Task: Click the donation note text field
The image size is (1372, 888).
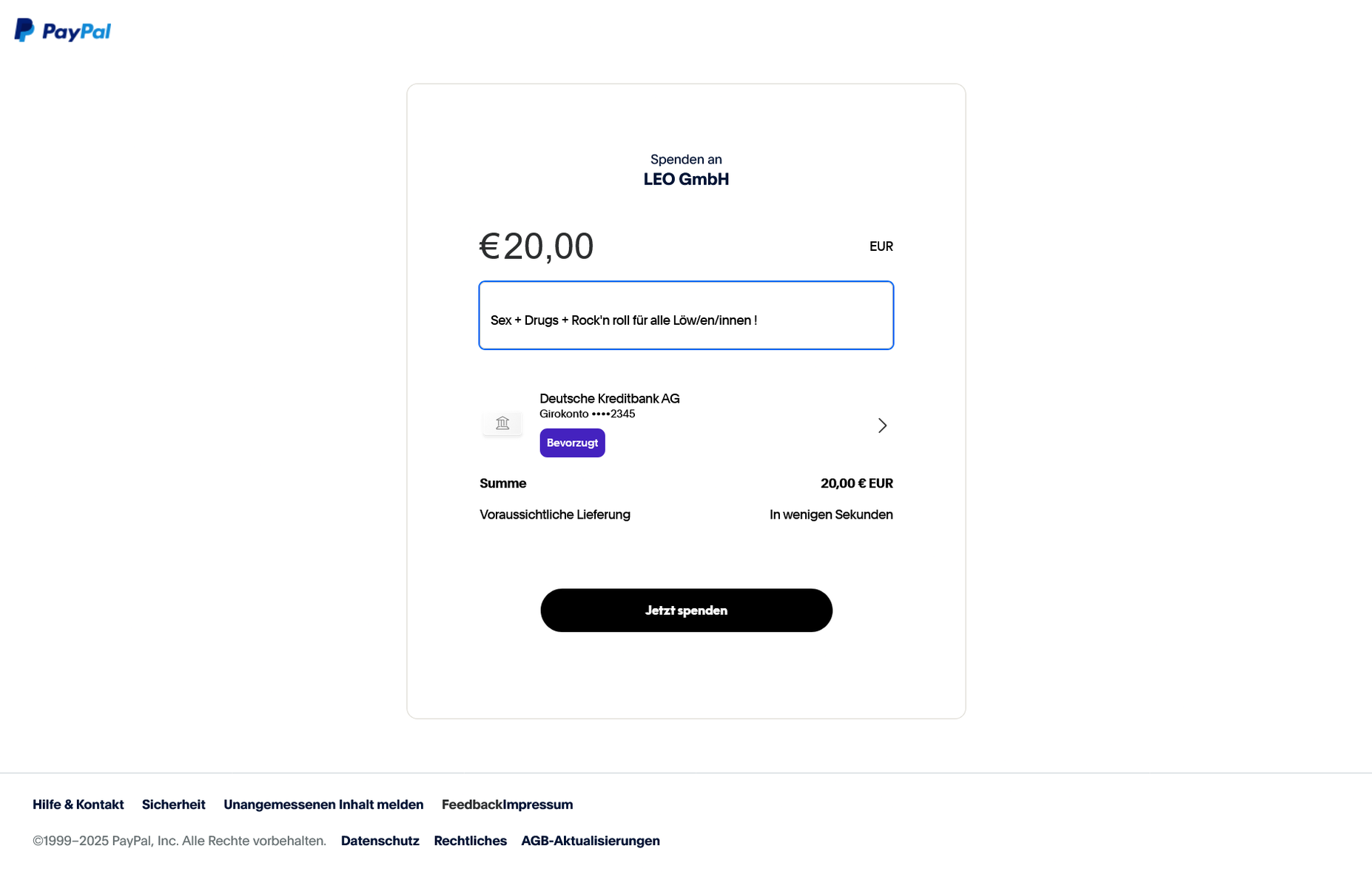Action: pos(686,316)
